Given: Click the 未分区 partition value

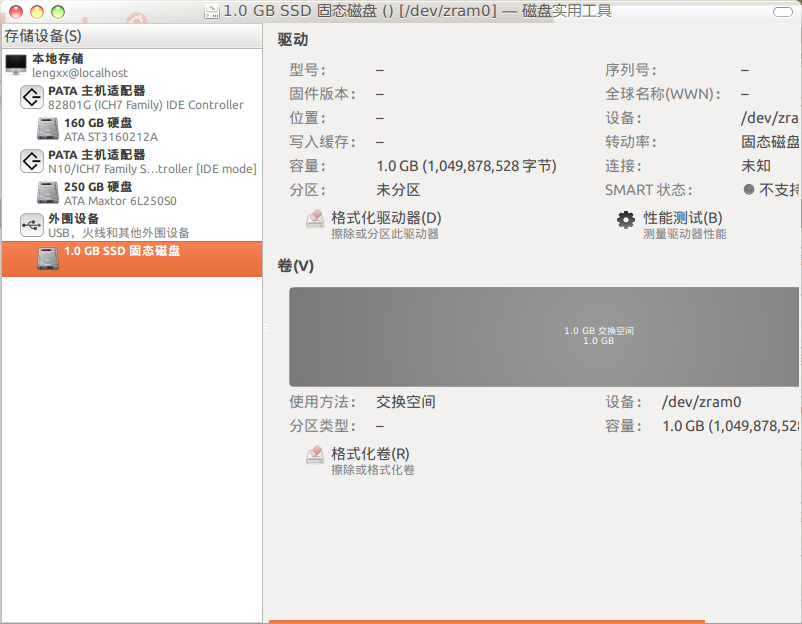Looking at the screenshot, I should coord(398,190).
